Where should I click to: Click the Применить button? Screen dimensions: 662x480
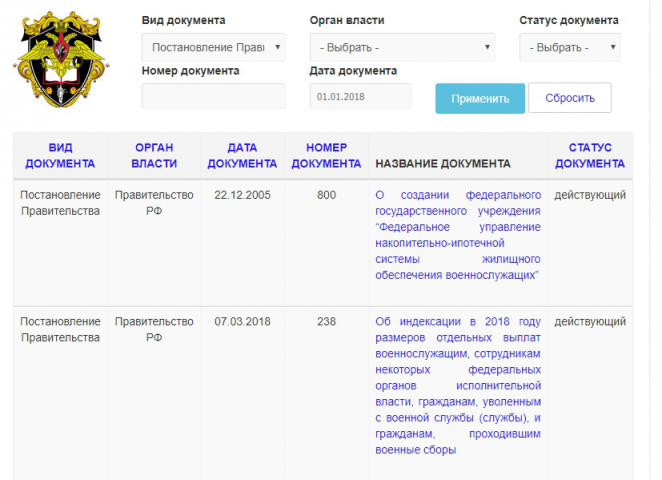(480, 98)
